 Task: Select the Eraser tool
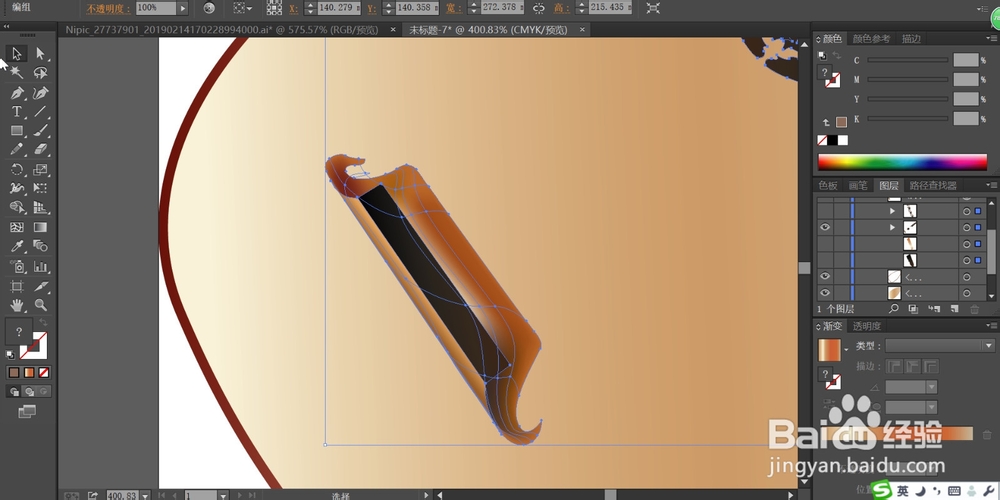point(40,149)
